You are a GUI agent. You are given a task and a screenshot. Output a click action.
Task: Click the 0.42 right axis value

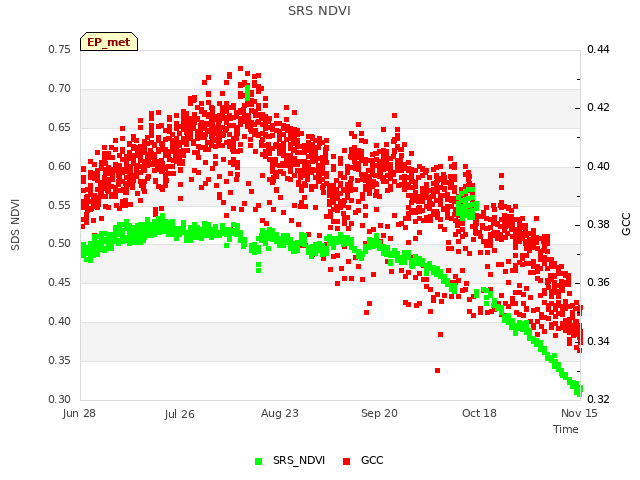(598, 107)
